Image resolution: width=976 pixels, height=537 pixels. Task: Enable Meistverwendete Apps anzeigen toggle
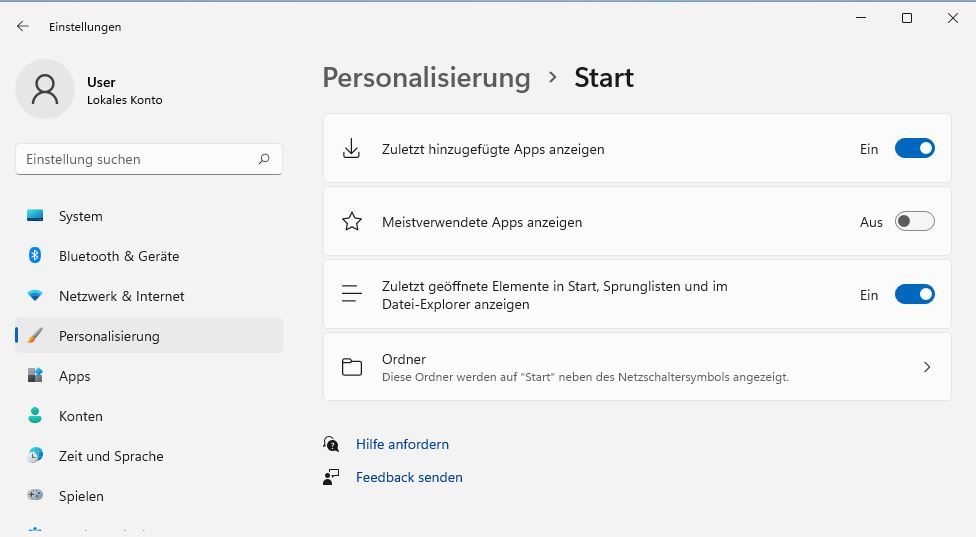click(914, 222)
